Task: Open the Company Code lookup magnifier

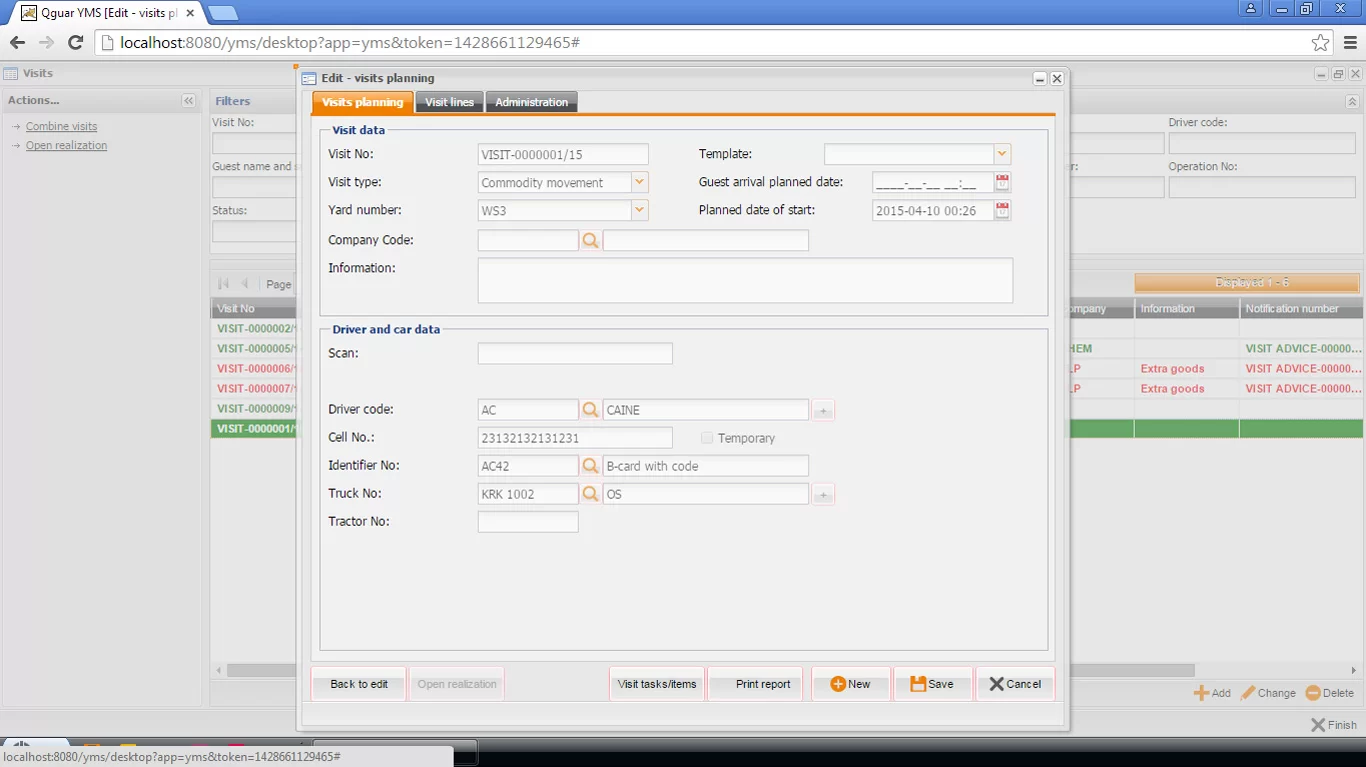Action: (590, 240)
